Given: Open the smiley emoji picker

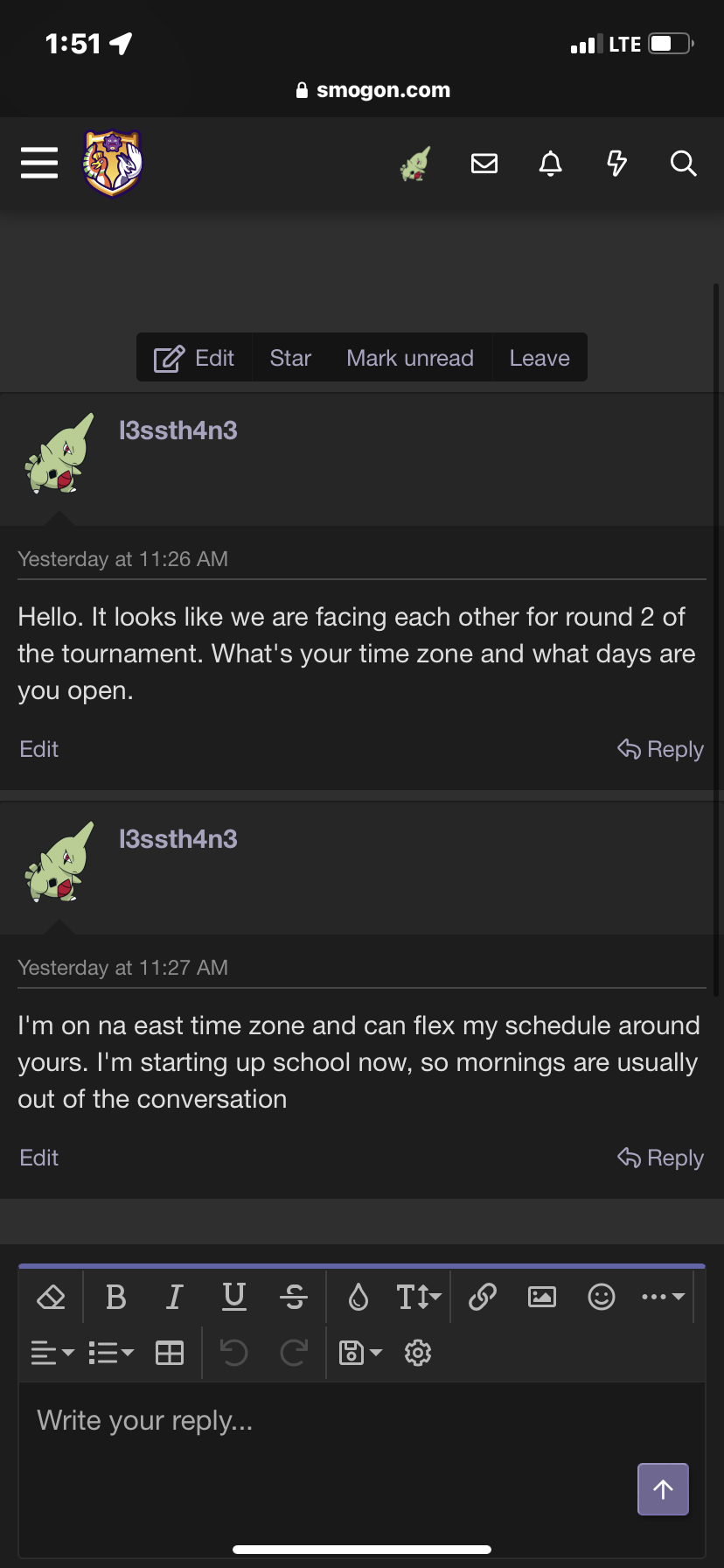Looking at the screenshot, I should [602, 1297].
